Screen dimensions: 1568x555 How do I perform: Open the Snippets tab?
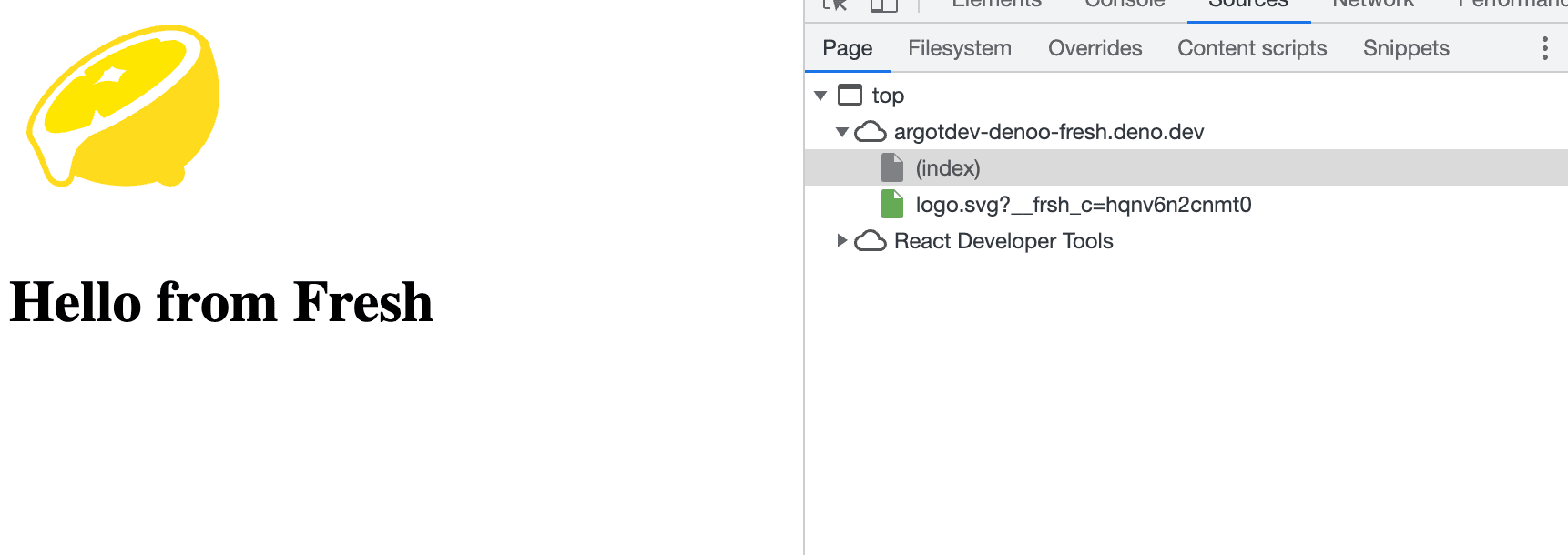point(1406,48)
